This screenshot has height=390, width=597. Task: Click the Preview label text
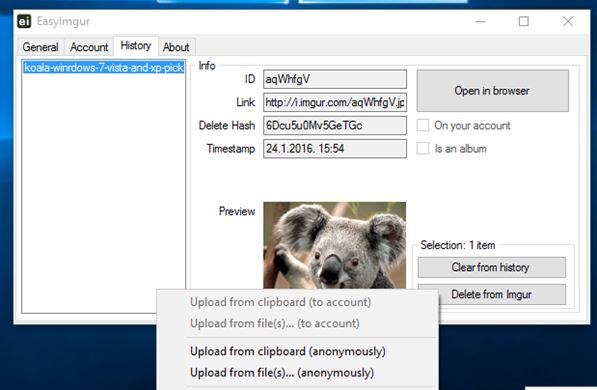[237, 211]
